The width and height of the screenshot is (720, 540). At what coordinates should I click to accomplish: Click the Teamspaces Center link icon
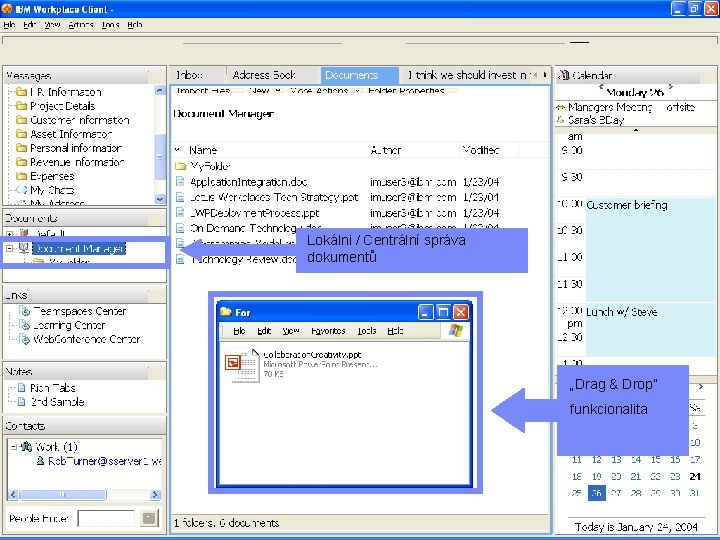click(24, 311)
